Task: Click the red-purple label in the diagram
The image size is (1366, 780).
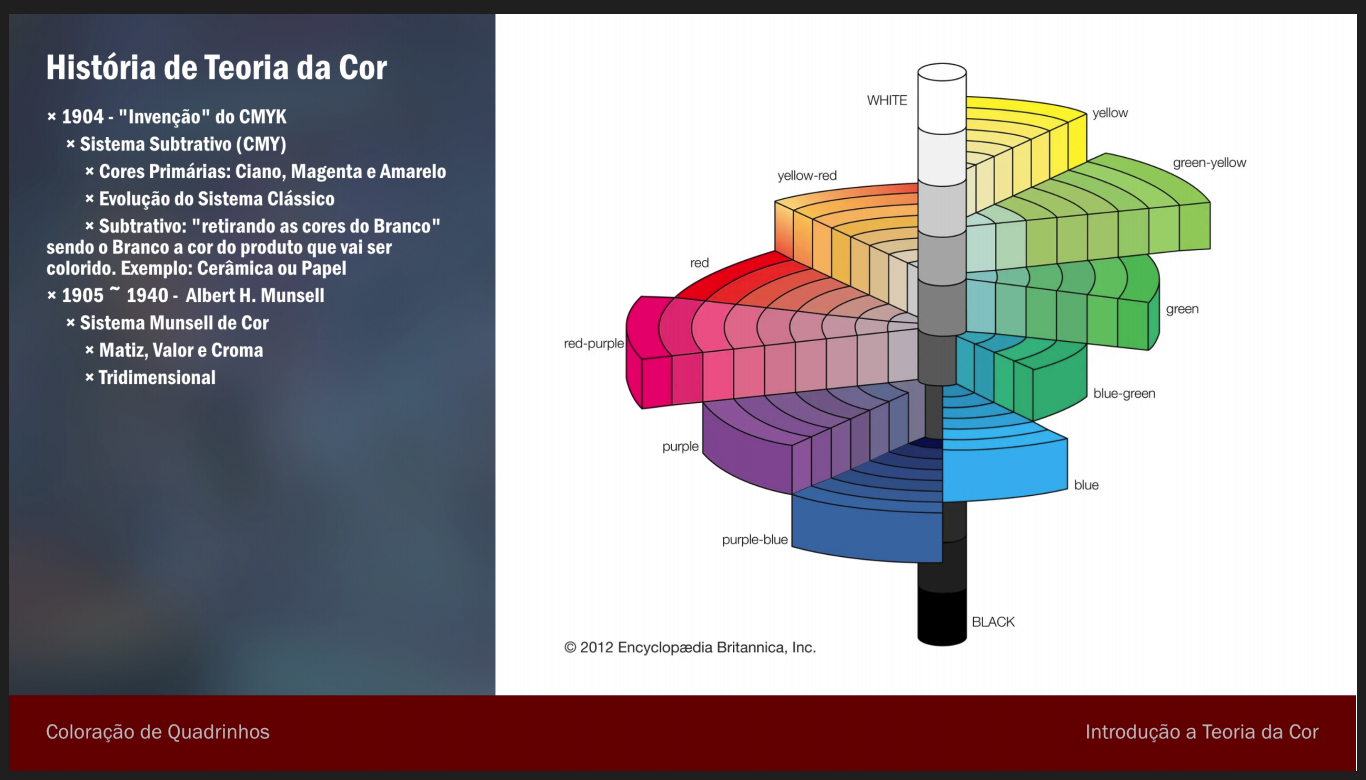Action: pyautogui.click(x=594, y=343)
